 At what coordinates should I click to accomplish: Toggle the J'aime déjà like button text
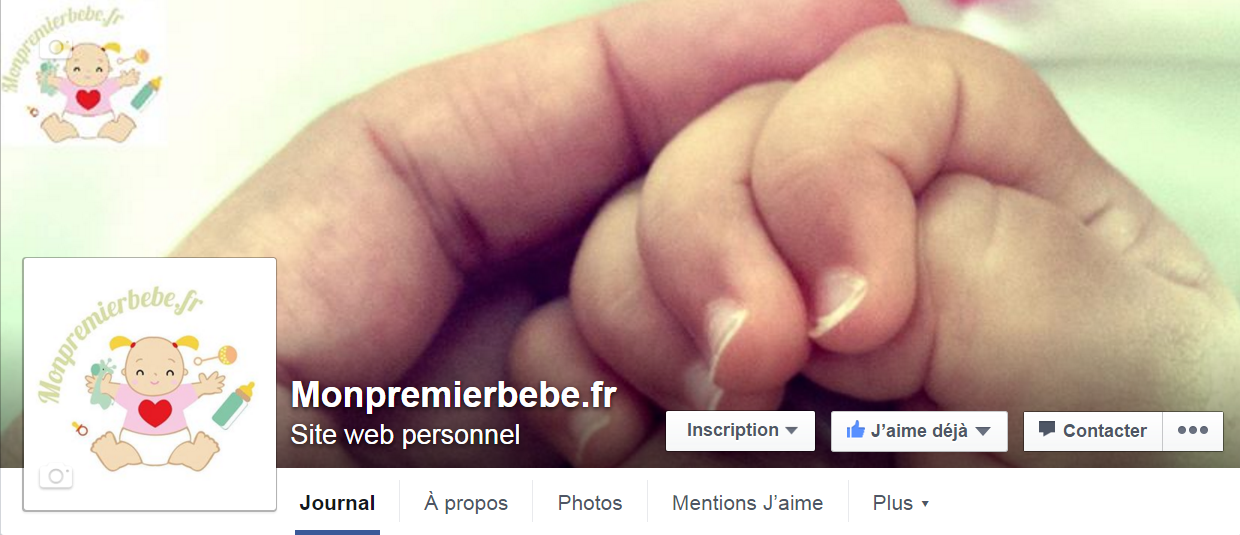coord(920,431)
